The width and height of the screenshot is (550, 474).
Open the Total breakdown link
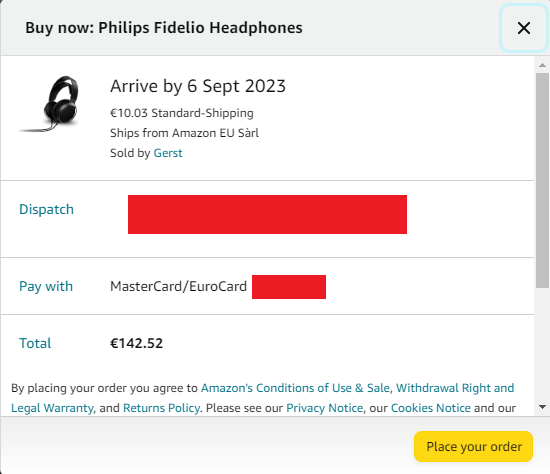click(x=35, y=343)
